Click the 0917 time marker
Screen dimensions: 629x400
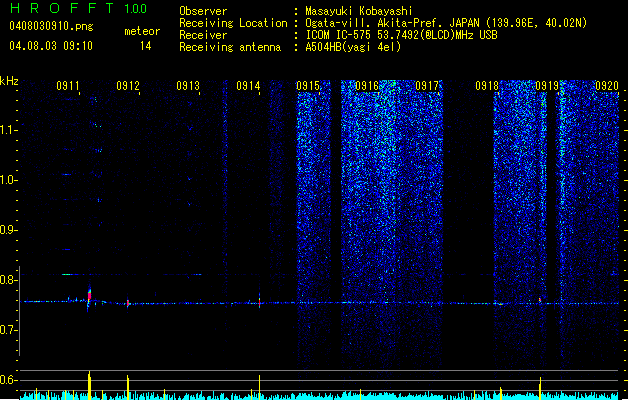427,86
